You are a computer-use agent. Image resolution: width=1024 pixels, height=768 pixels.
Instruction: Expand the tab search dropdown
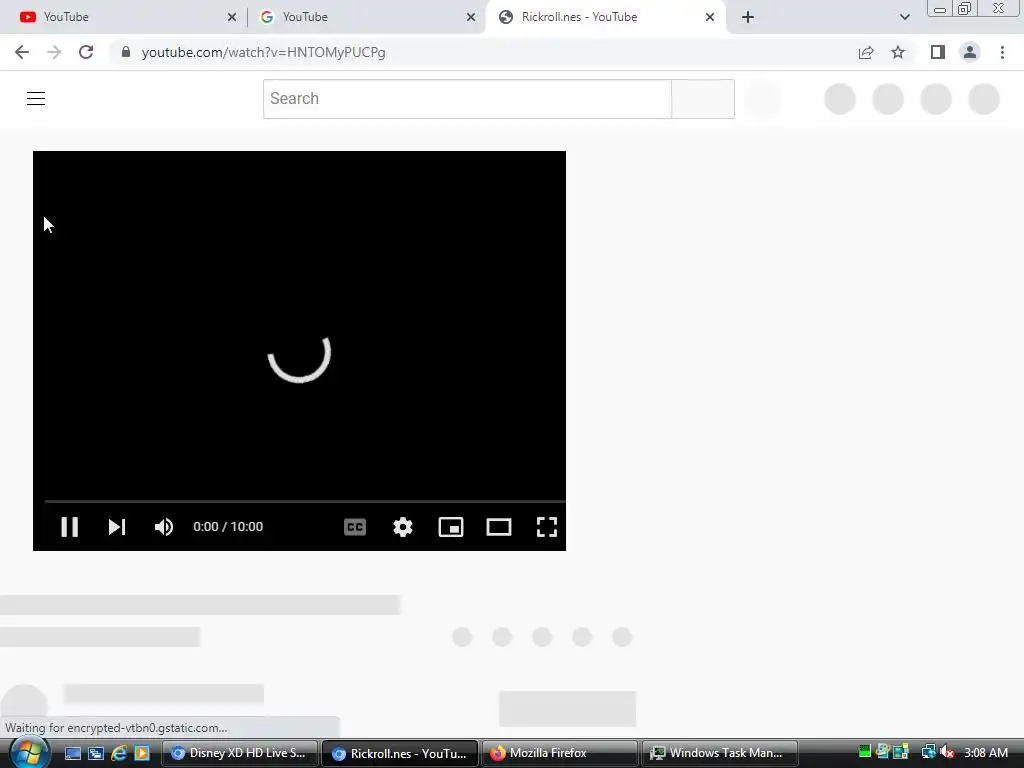click(904, 17)
